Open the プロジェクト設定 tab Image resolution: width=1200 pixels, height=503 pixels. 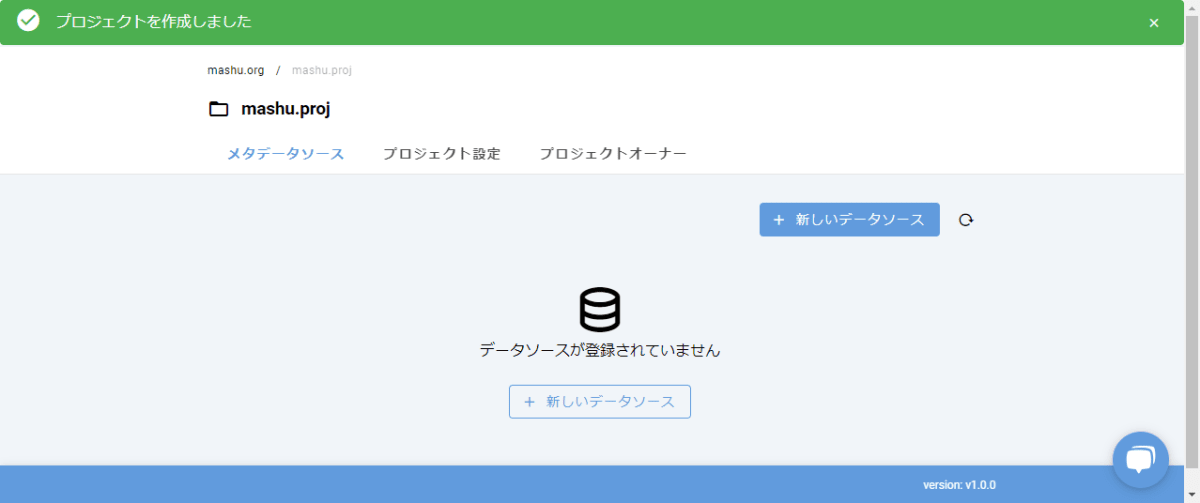click(442, 154)
